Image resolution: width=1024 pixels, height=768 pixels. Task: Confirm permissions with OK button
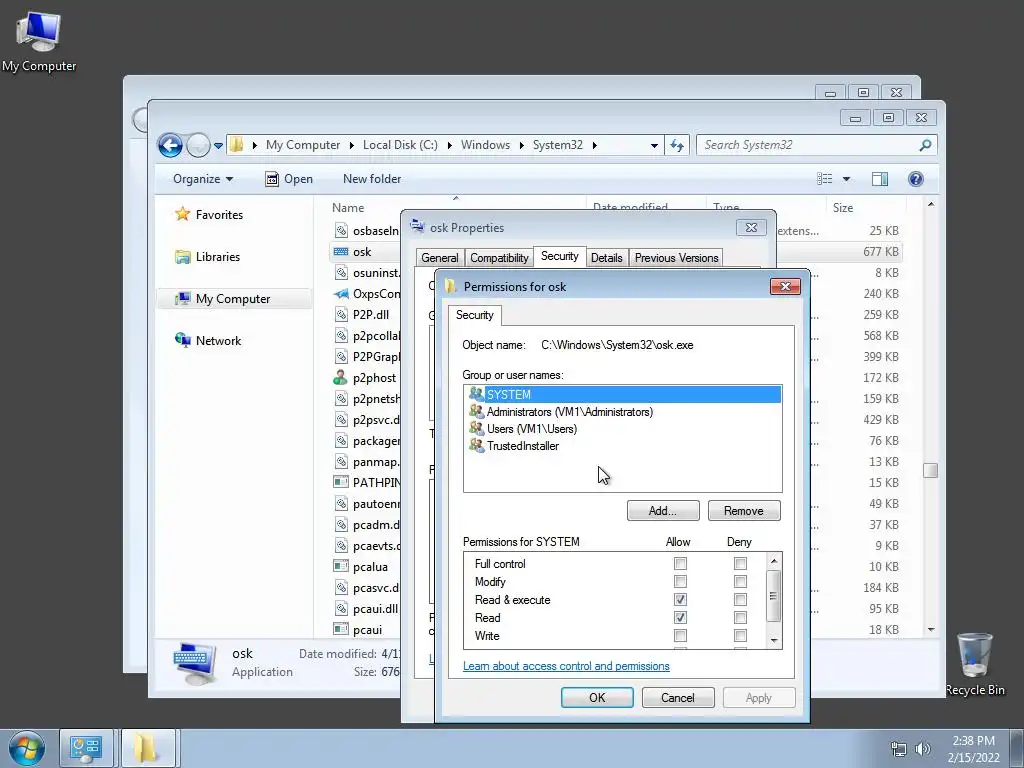click(597, 697)
